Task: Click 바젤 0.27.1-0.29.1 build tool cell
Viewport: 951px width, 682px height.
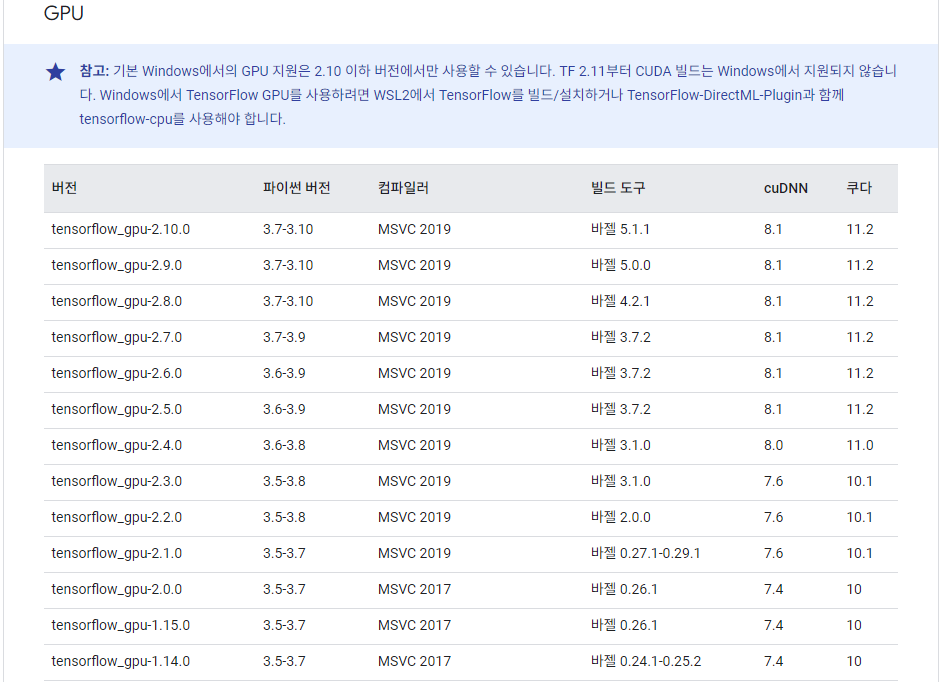Action: pos(645,553)
